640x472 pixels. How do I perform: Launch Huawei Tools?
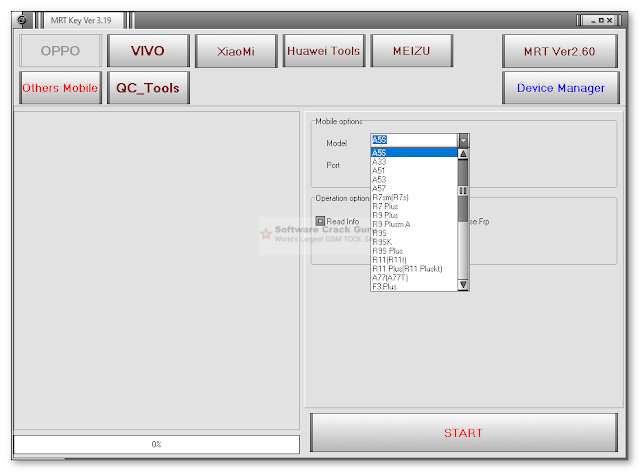click(324, 51)
